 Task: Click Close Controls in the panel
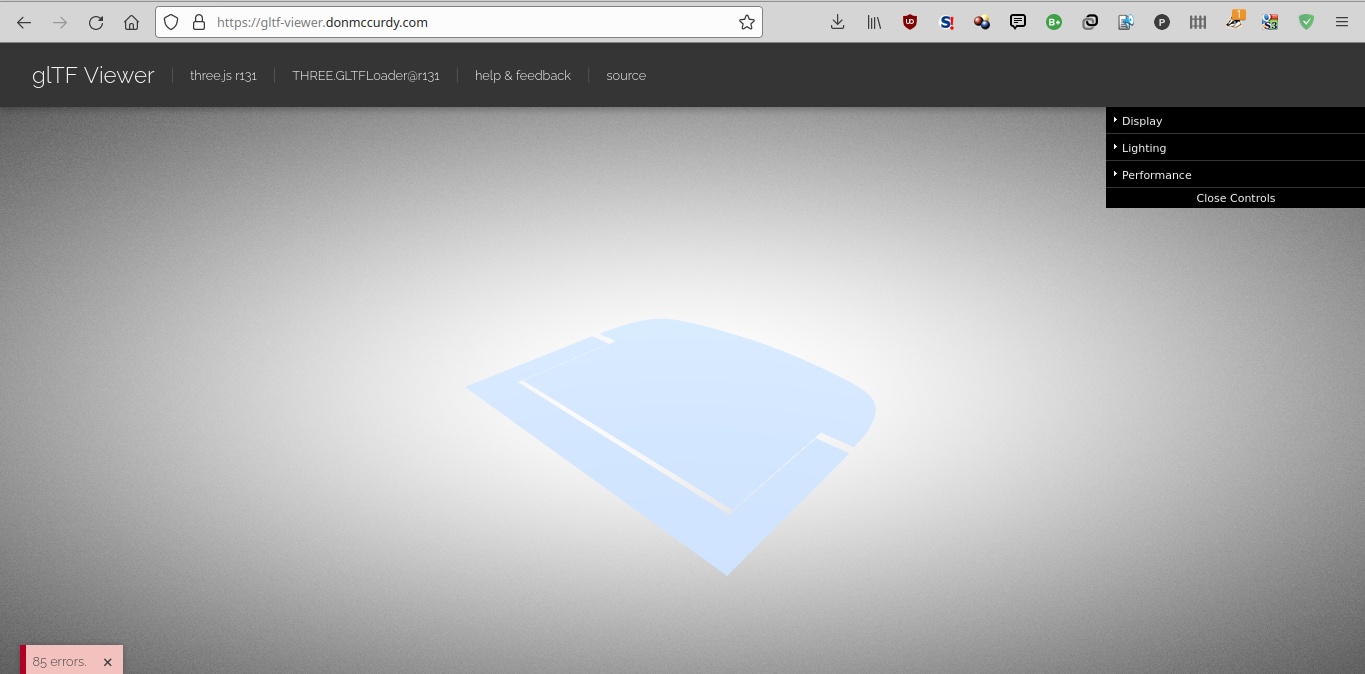click(1235, 197)
